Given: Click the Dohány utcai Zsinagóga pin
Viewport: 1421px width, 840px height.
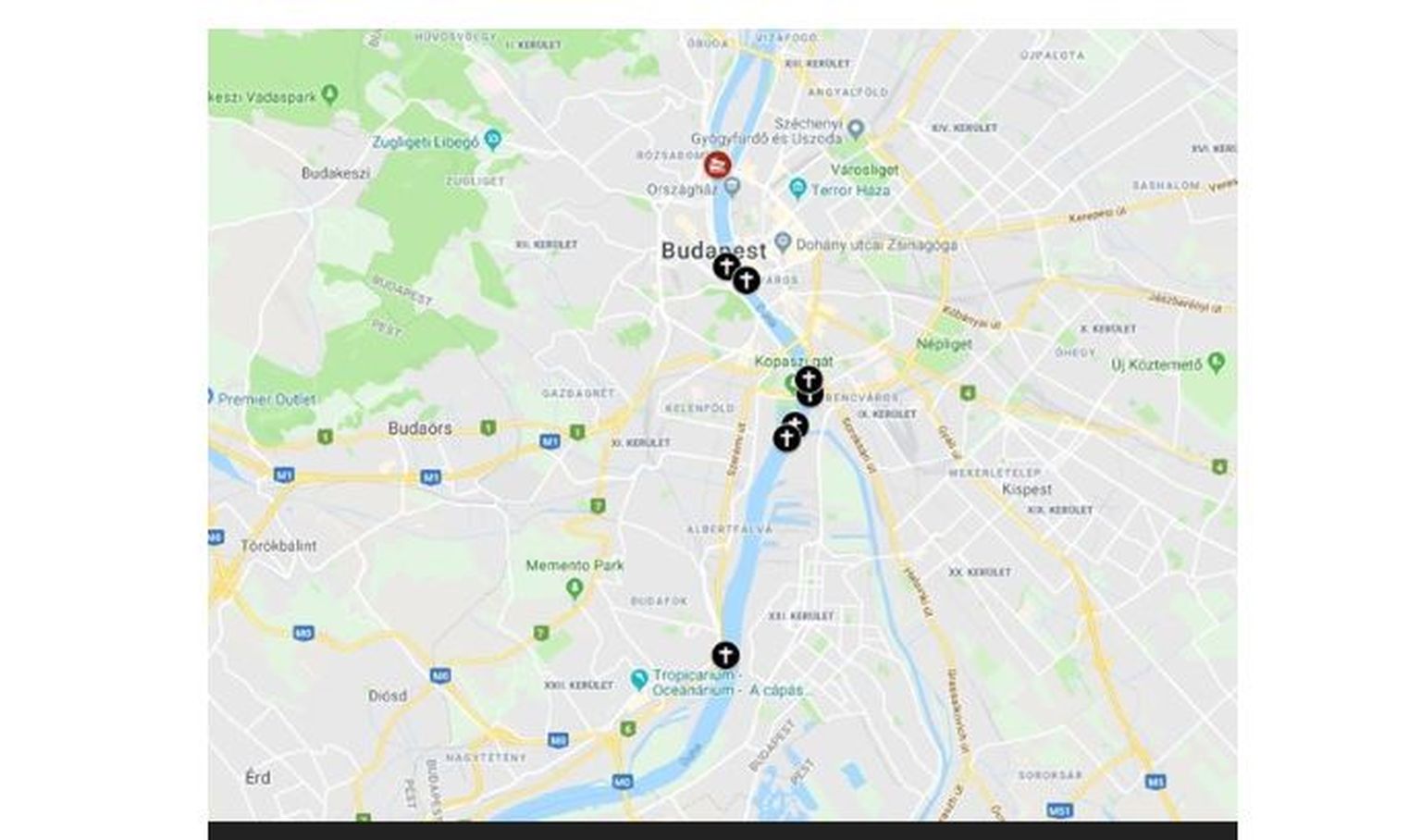Looking at the screenshot, I should [x=783, y=243].
